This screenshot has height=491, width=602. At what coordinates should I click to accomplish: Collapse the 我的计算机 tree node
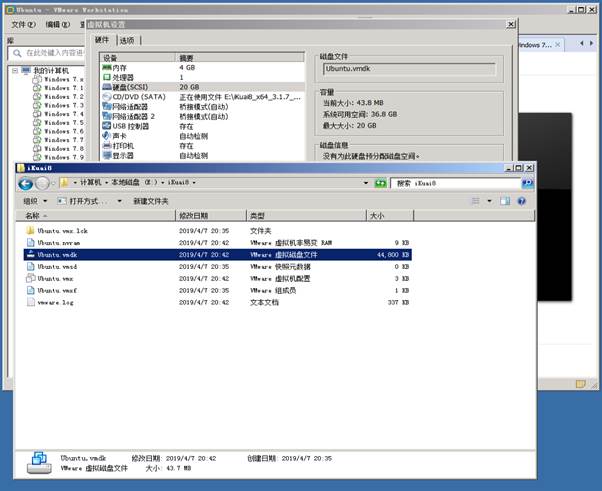point(14,71)
